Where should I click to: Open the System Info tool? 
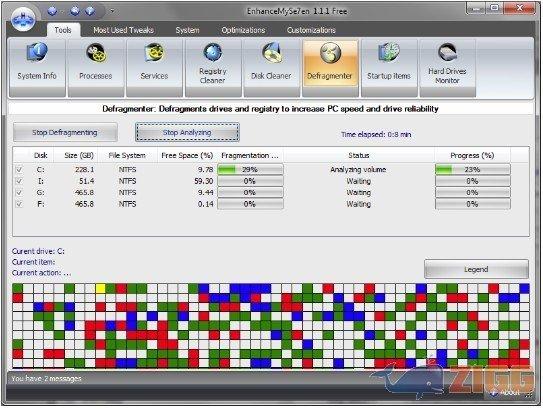tap(37, 68)
